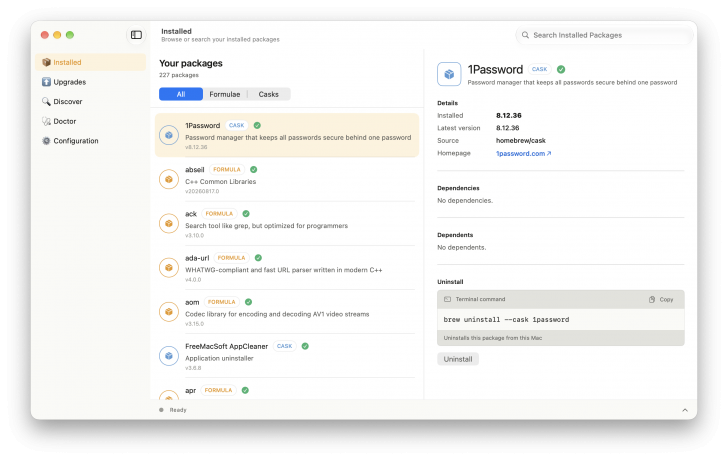Image resolution: width=728 pixels, height=460 pixels.
Task: Click the Ready status indicator
Action: coord(173,410)
